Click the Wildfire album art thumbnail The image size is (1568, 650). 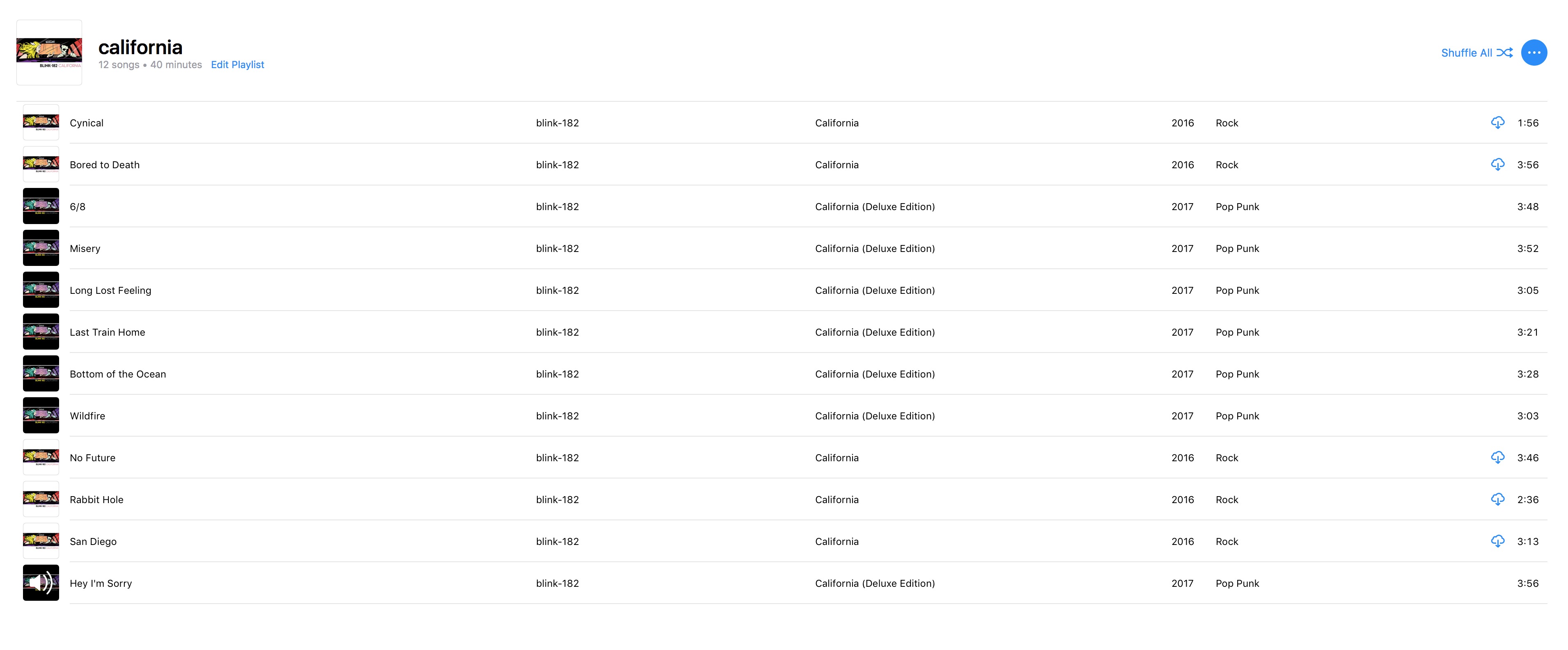pos(41,416)
